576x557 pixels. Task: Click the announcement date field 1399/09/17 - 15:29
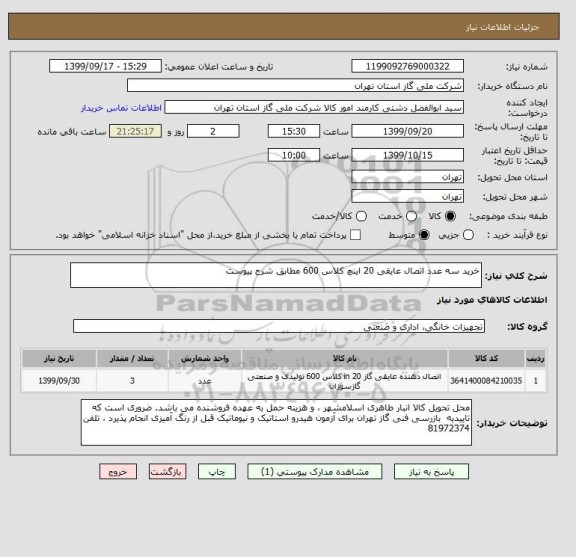tap(105, 67)
